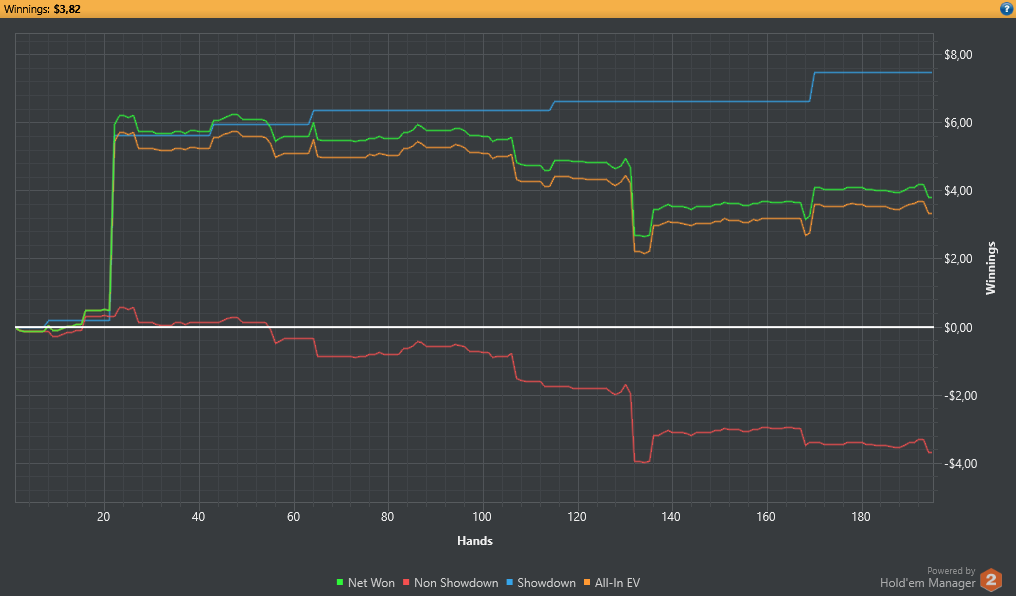Toggle the Non Showdown legend label
Screen dimensions: 1016x596
pos(456,583)
